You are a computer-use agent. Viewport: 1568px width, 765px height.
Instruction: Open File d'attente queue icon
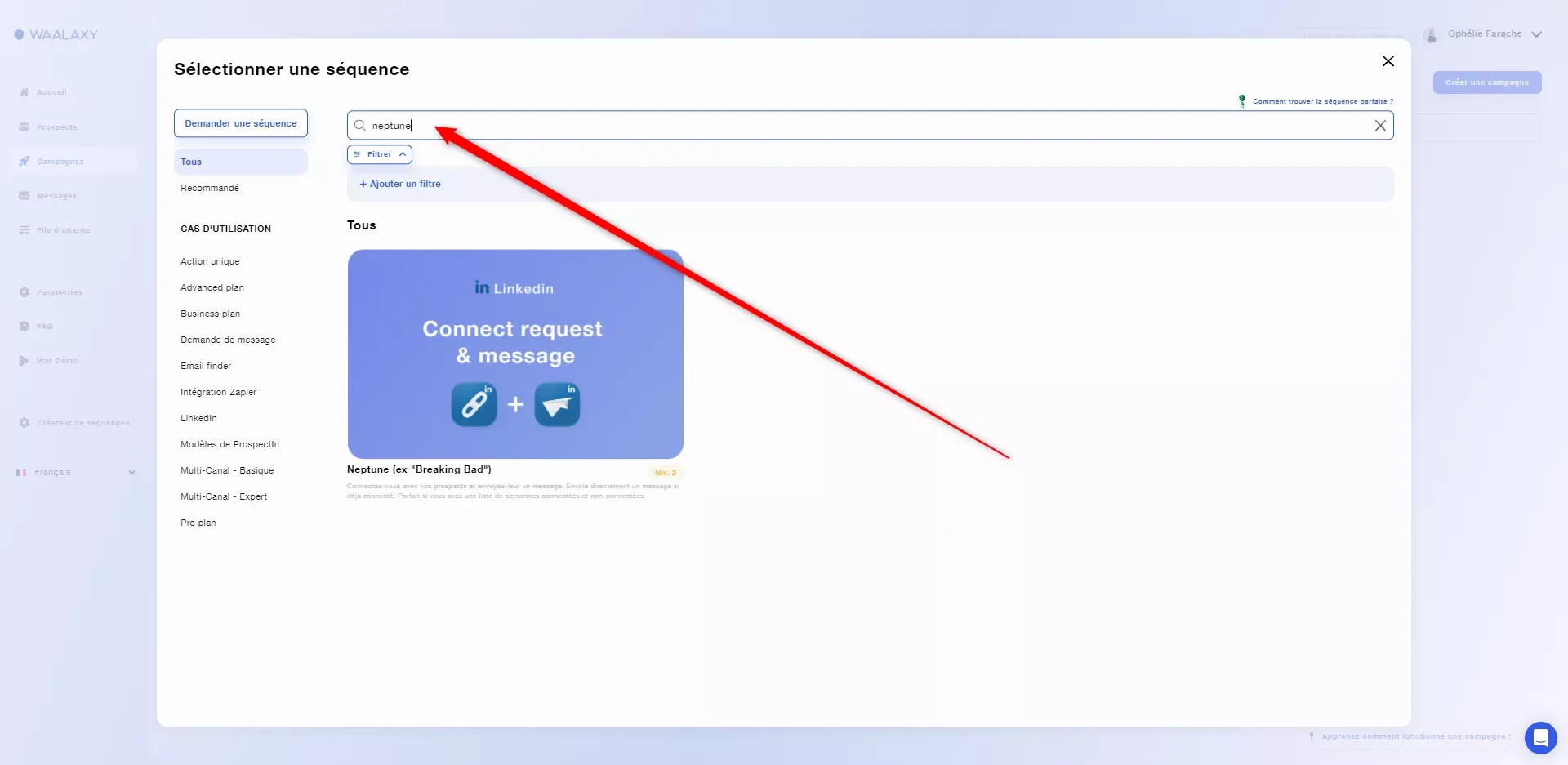click(24, 230)
